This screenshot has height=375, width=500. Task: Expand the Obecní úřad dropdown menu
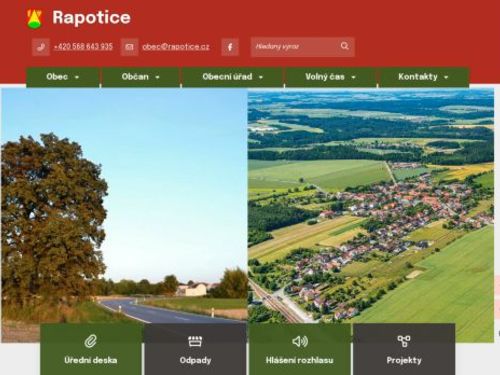[232, 77]
